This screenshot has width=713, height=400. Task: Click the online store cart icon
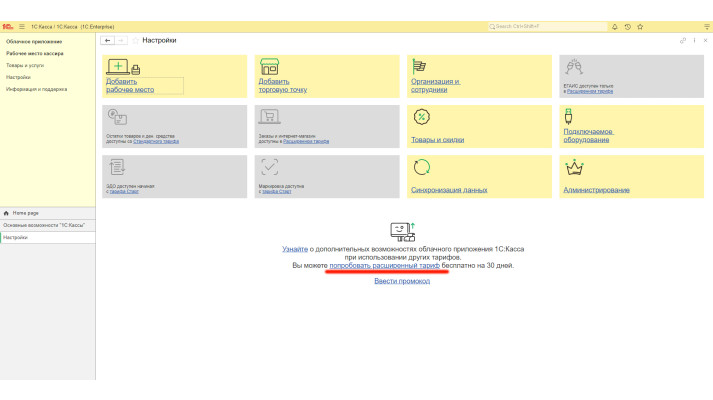[x=269, y=117]
